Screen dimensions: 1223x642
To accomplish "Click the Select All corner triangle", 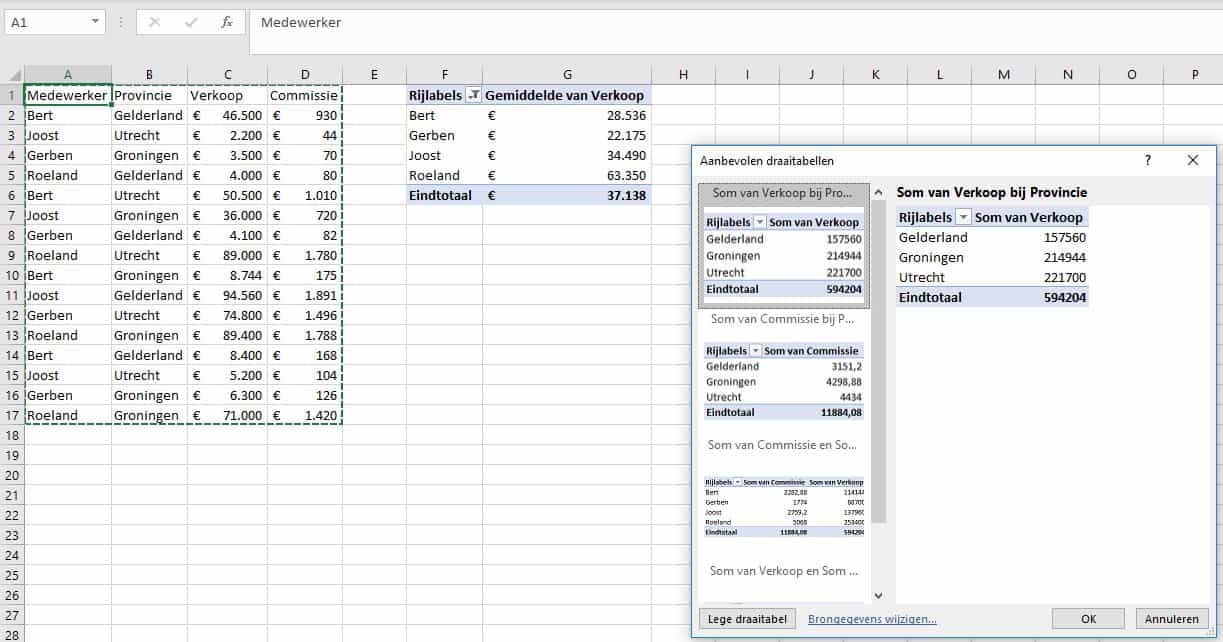I will click(15, 75).
